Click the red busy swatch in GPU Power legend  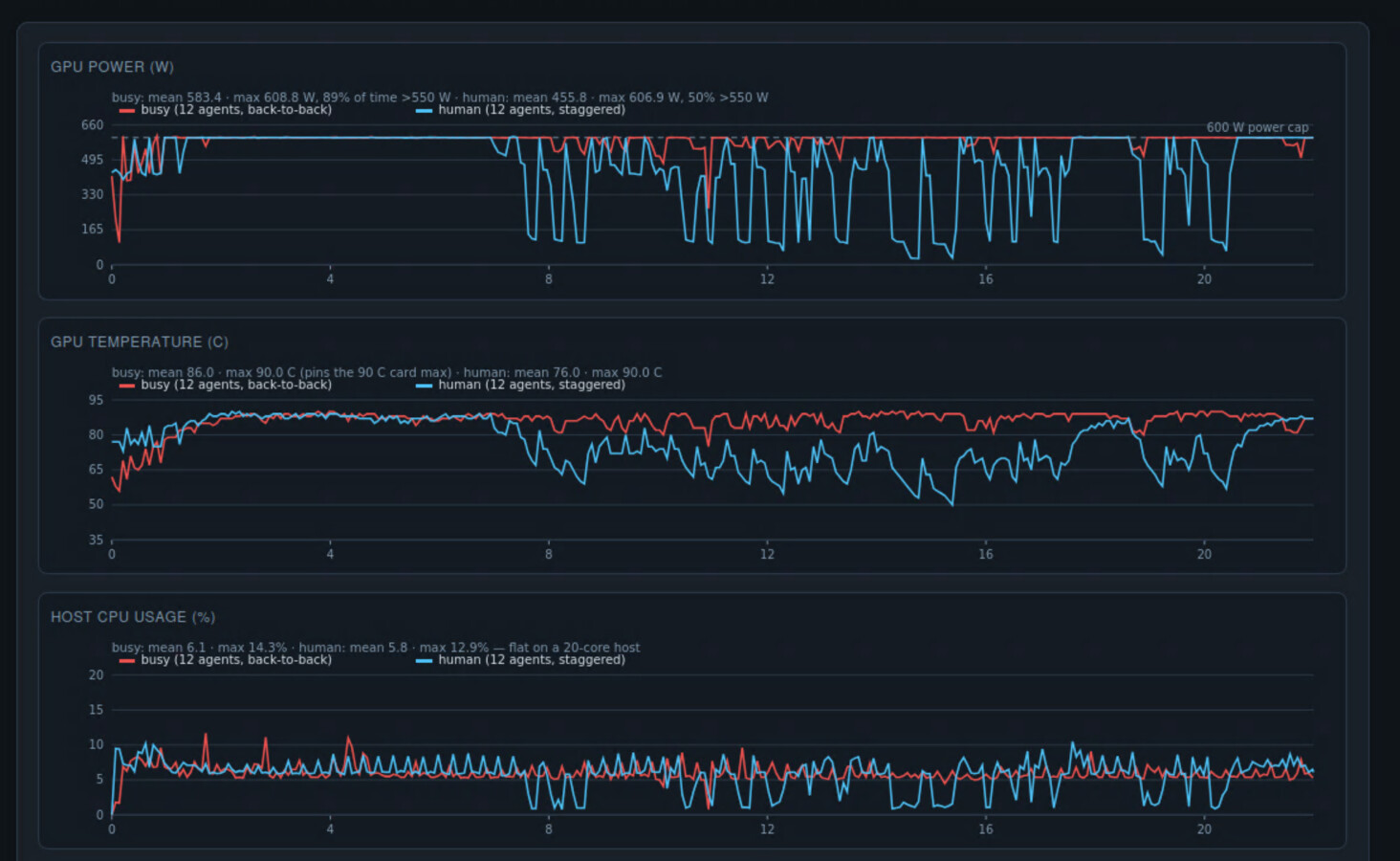[x=126, y=111]
